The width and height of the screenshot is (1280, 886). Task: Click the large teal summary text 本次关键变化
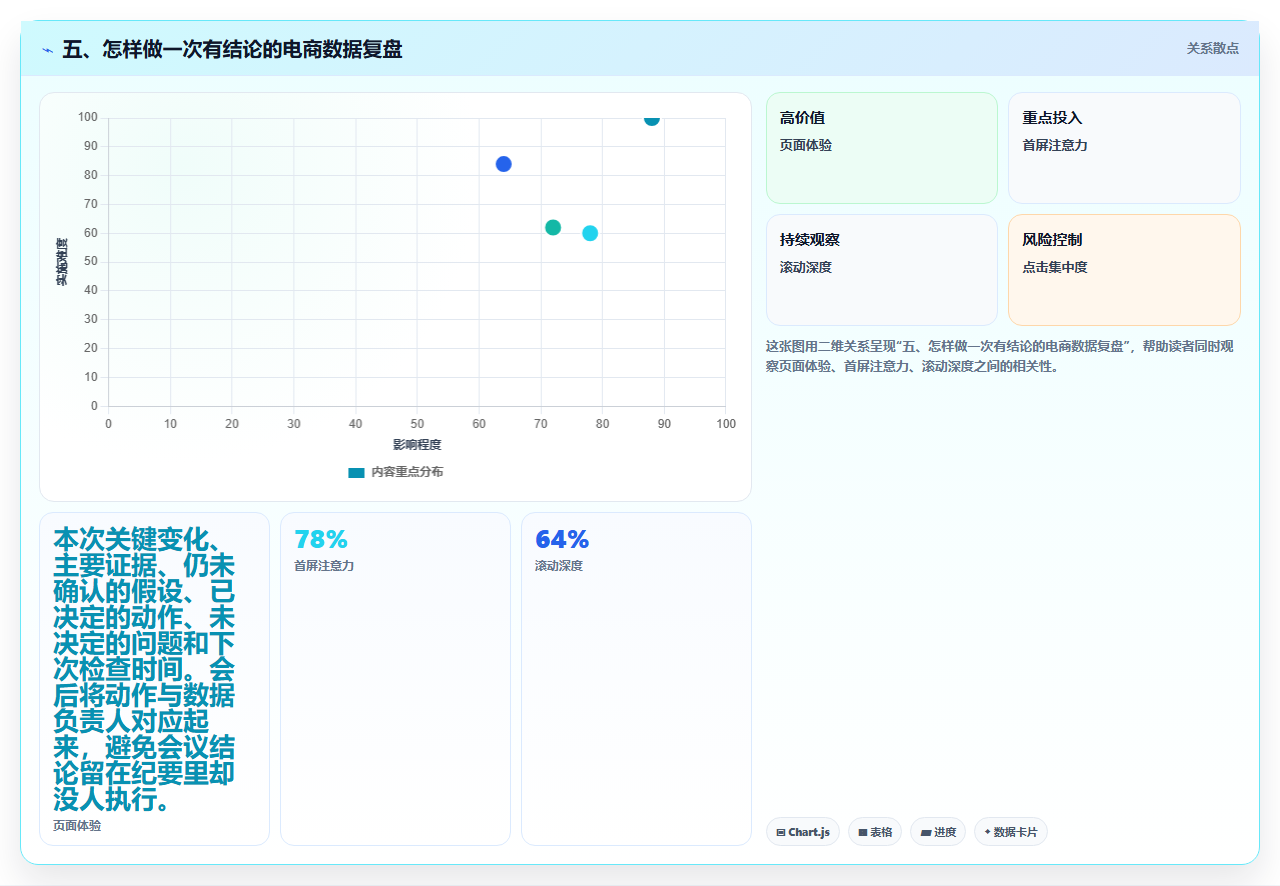[x=145, y=670]
